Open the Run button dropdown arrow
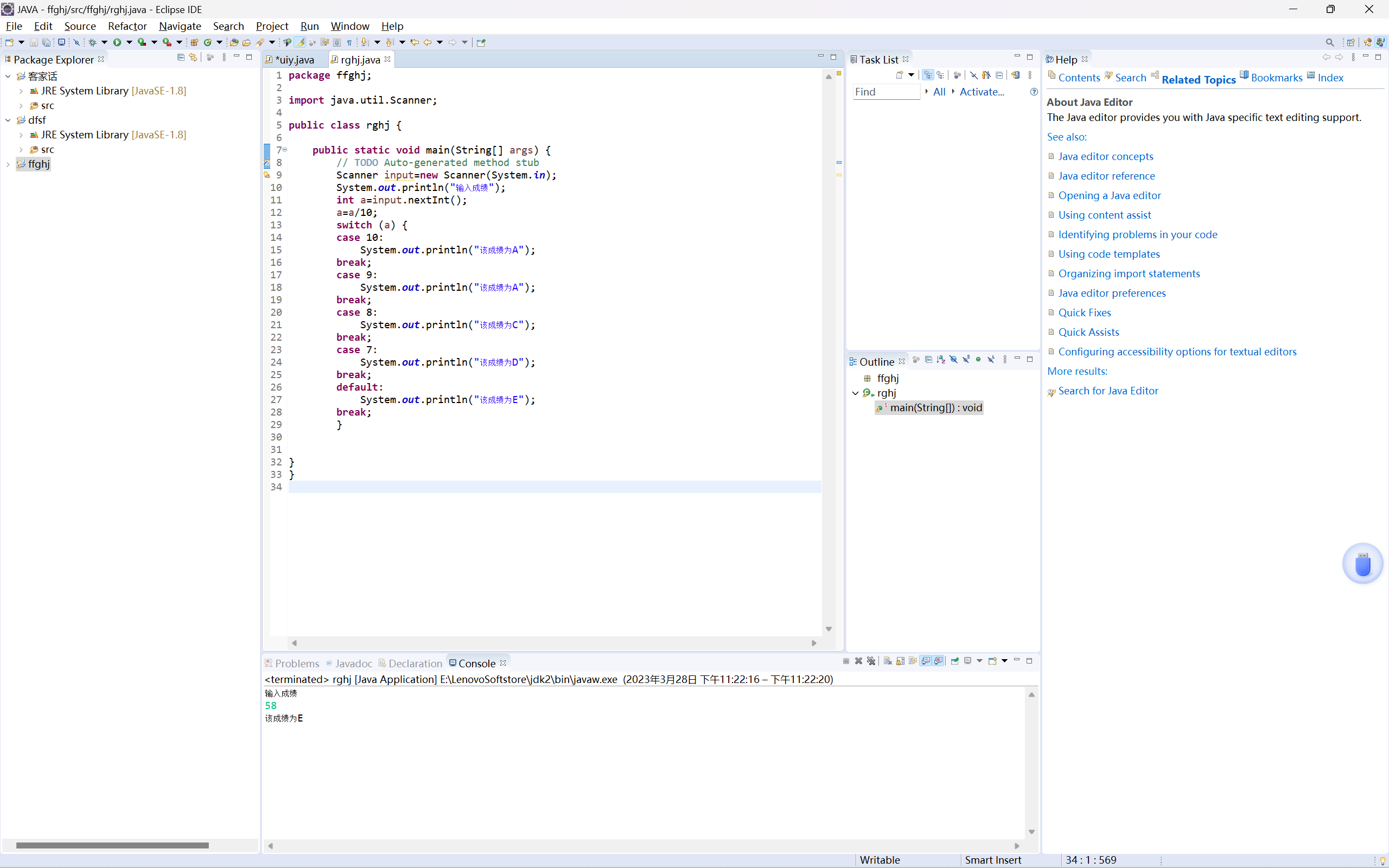Screen dimensions: 1389x868 tap(129, 42)
